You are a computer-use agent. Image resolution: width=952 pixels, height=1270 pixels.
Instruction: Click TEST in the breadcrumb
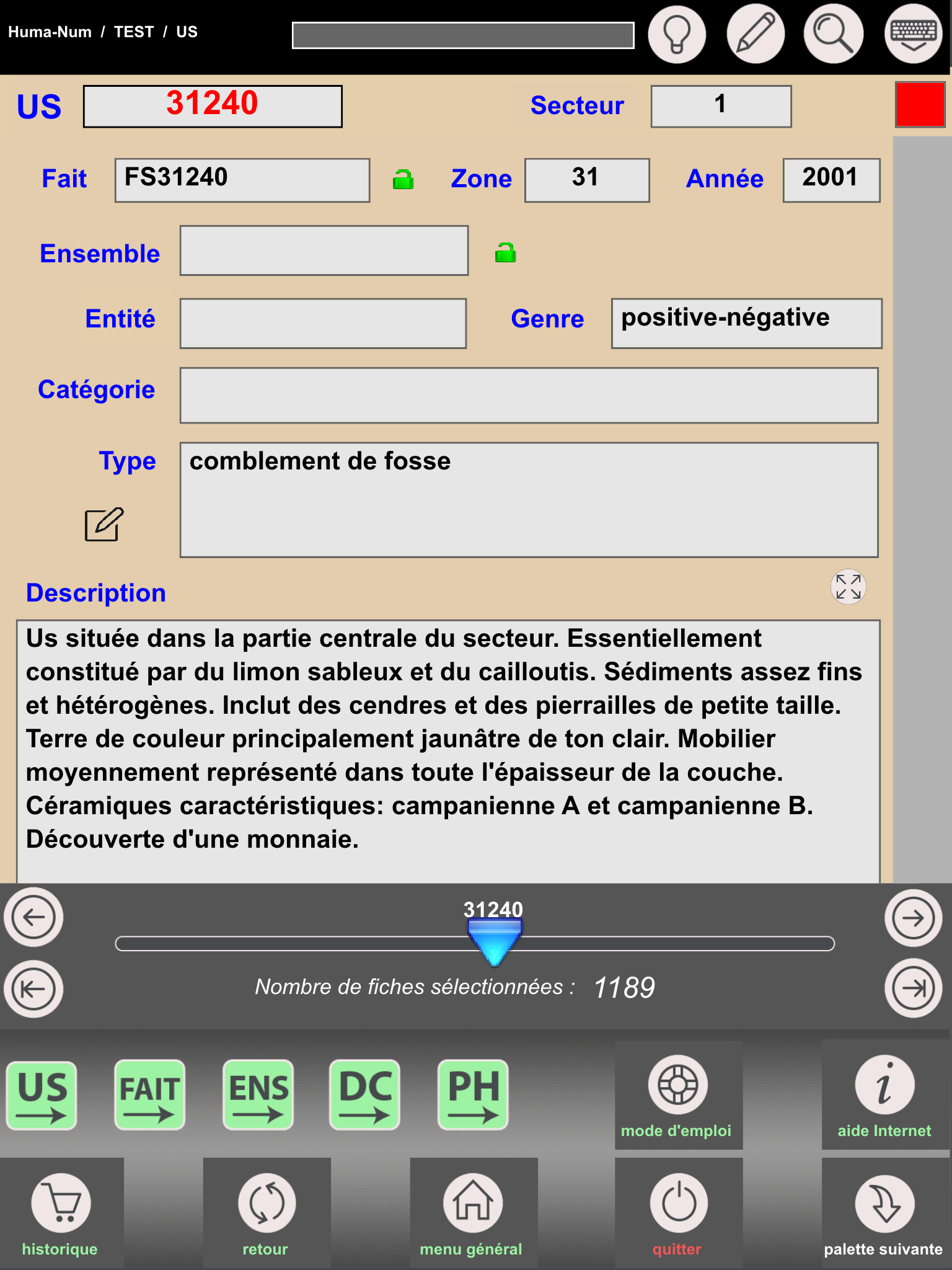pos(134,32)
